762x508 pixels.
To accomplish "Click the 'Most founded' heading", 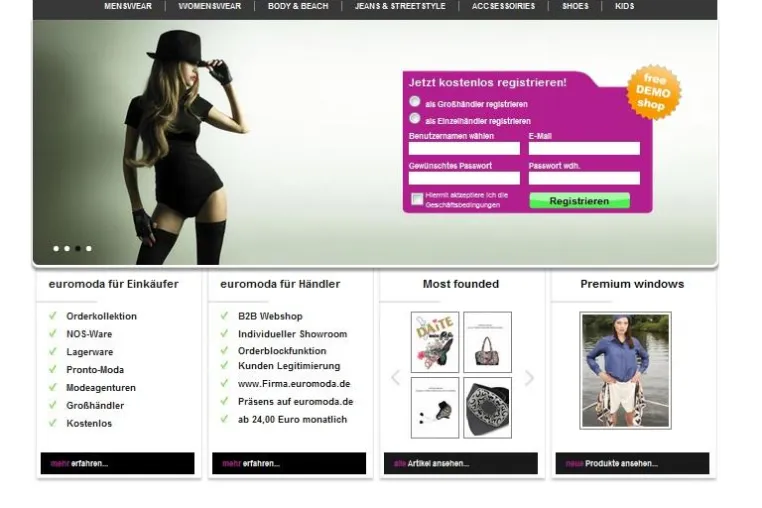I will 461,284.
